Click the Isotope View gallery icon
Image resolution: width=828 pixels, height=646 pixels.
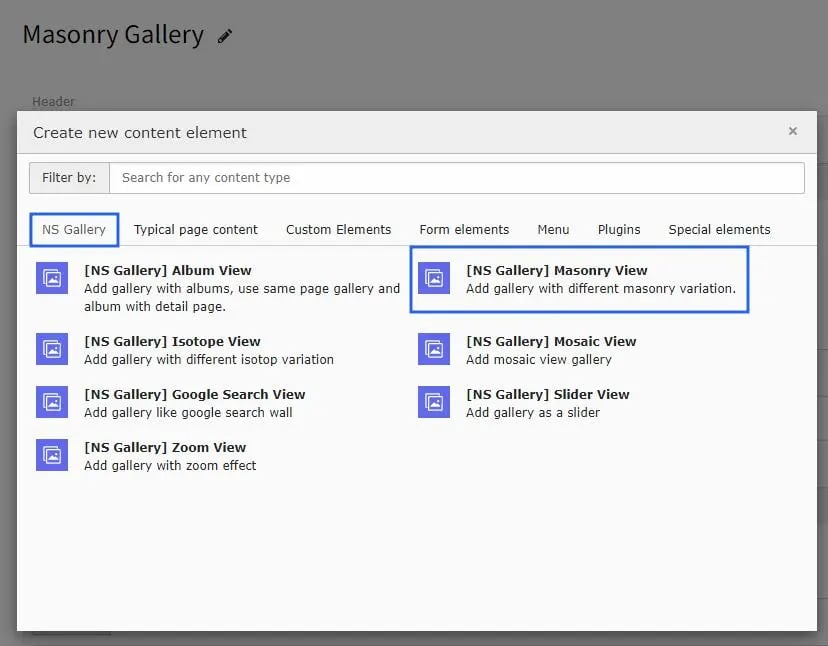click(x=52, y=349)
